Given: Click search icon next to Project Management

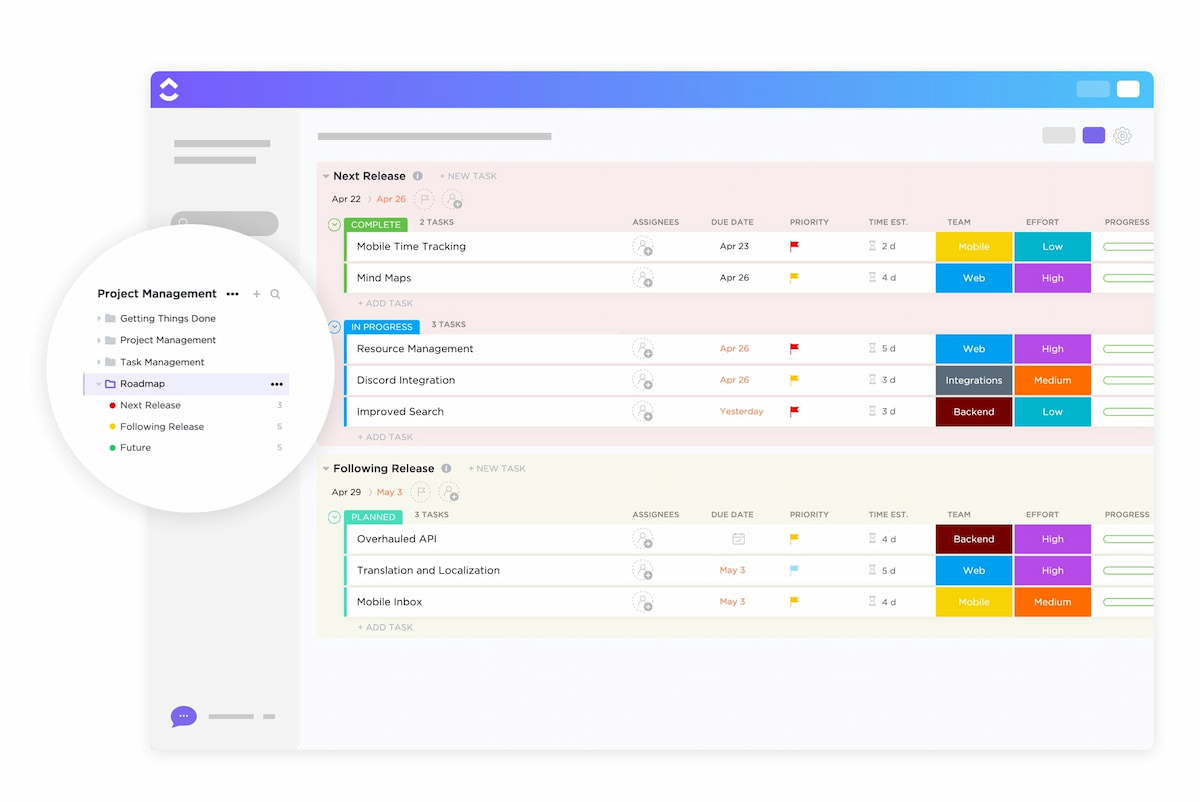Looking at the screenshot, I should point(275,294).
